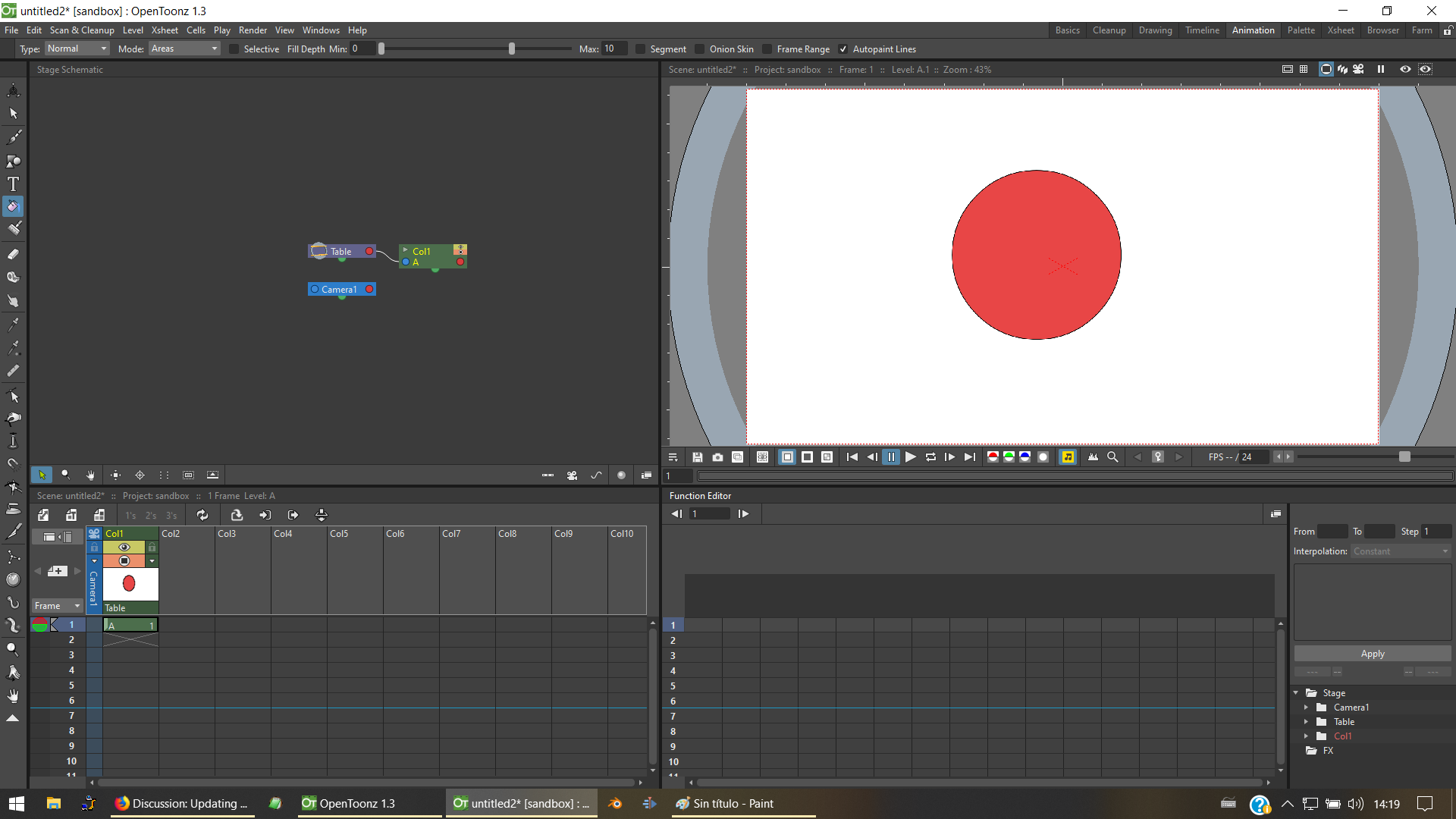This screenshot has width=1456, height=819.
Task: Pick the Geometric tool
Action: (13, 161)
